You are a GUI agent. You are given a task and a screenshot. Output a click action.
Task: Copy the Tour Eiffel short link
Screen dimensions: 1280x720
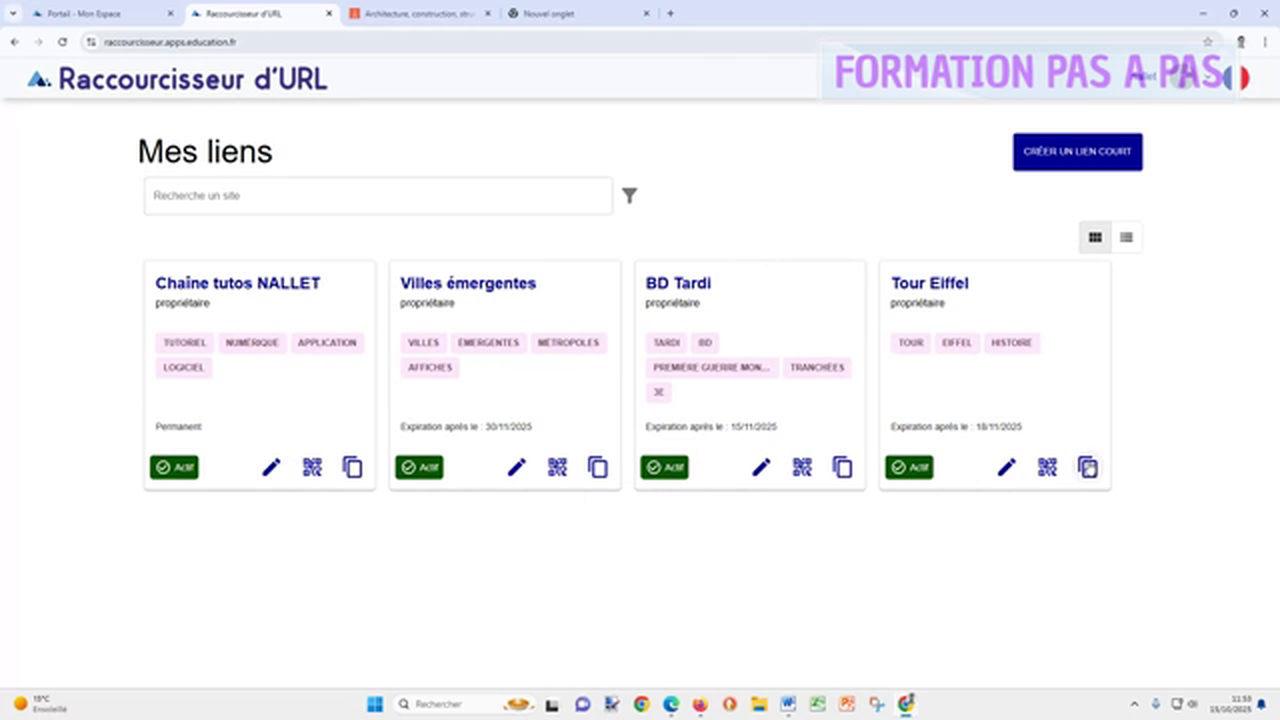point(1088,467)
